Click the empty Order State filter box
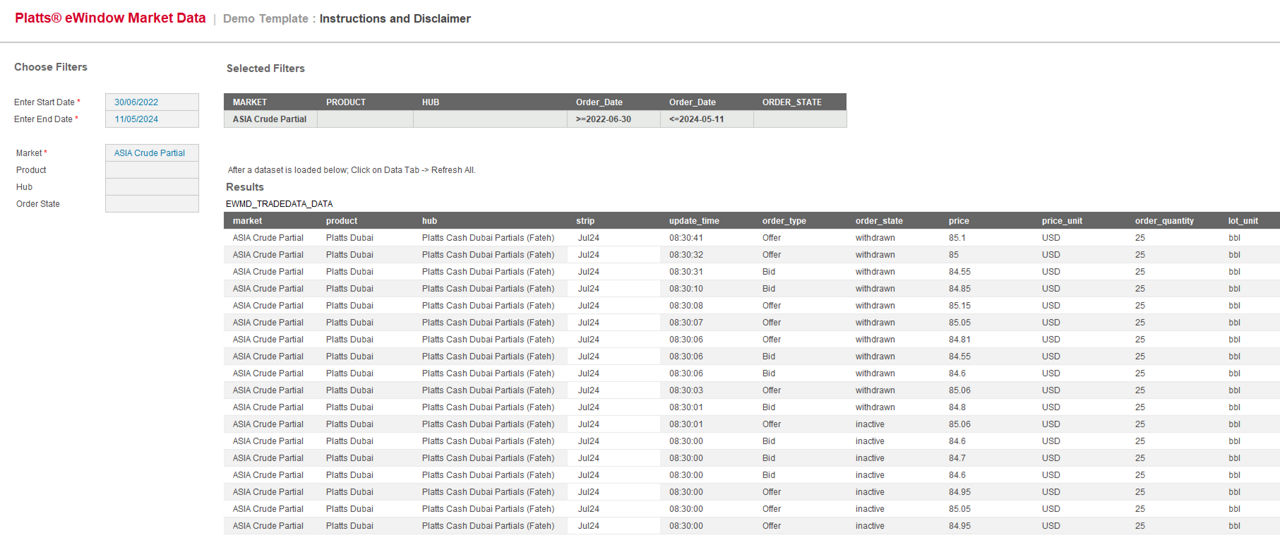The height and width of the screenshot is (537, 1280). (x=152, y=204)
